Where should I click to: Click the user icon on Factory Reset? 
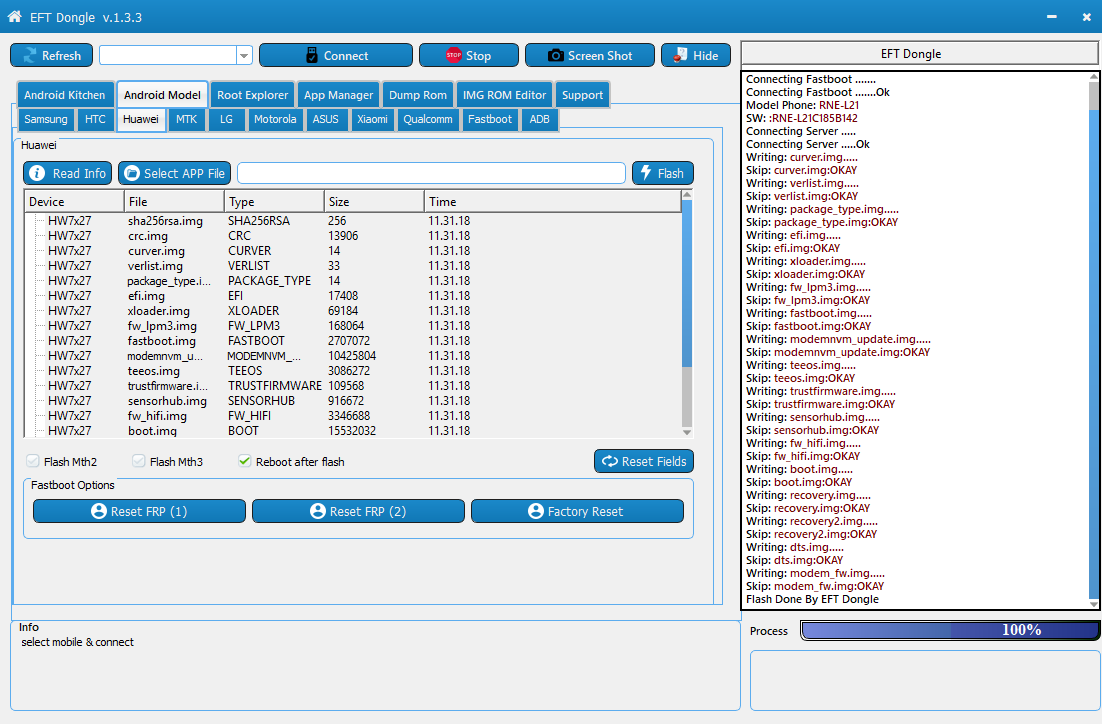[x=536, y=511]
